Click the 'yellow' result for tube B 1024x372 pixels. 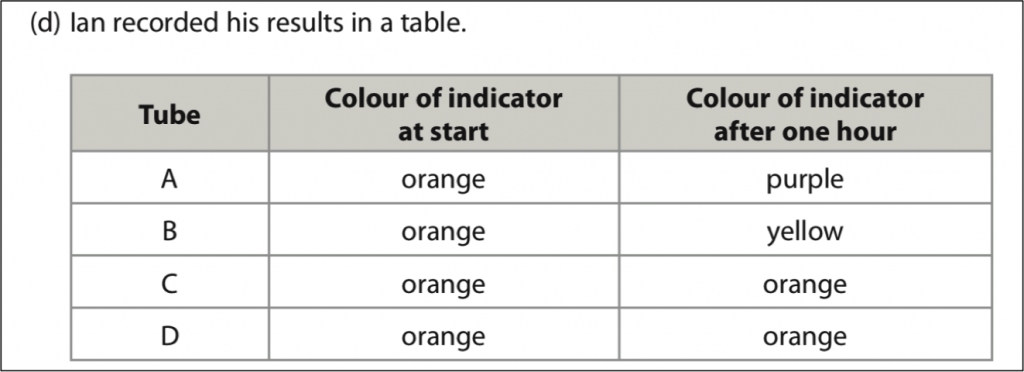tap(805, 232)
